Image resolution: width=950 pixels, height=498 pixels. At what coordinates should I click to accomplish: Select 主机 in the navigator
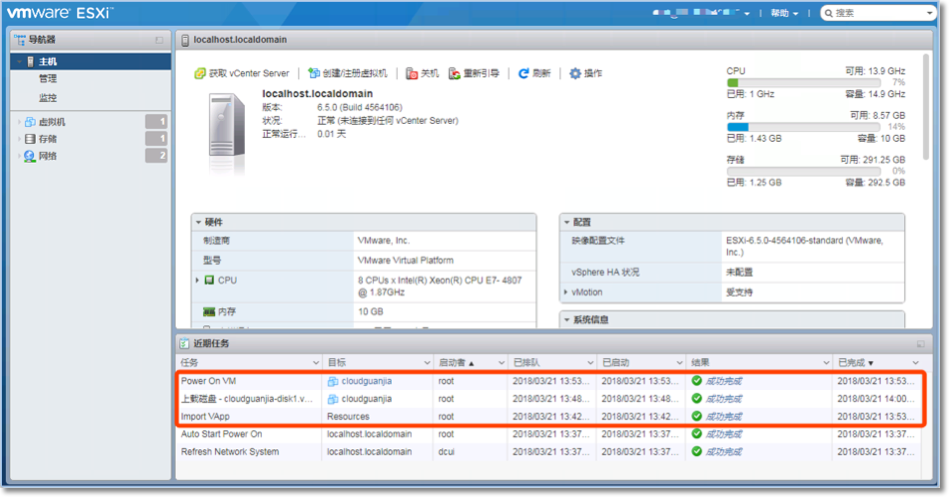(91, 61)
